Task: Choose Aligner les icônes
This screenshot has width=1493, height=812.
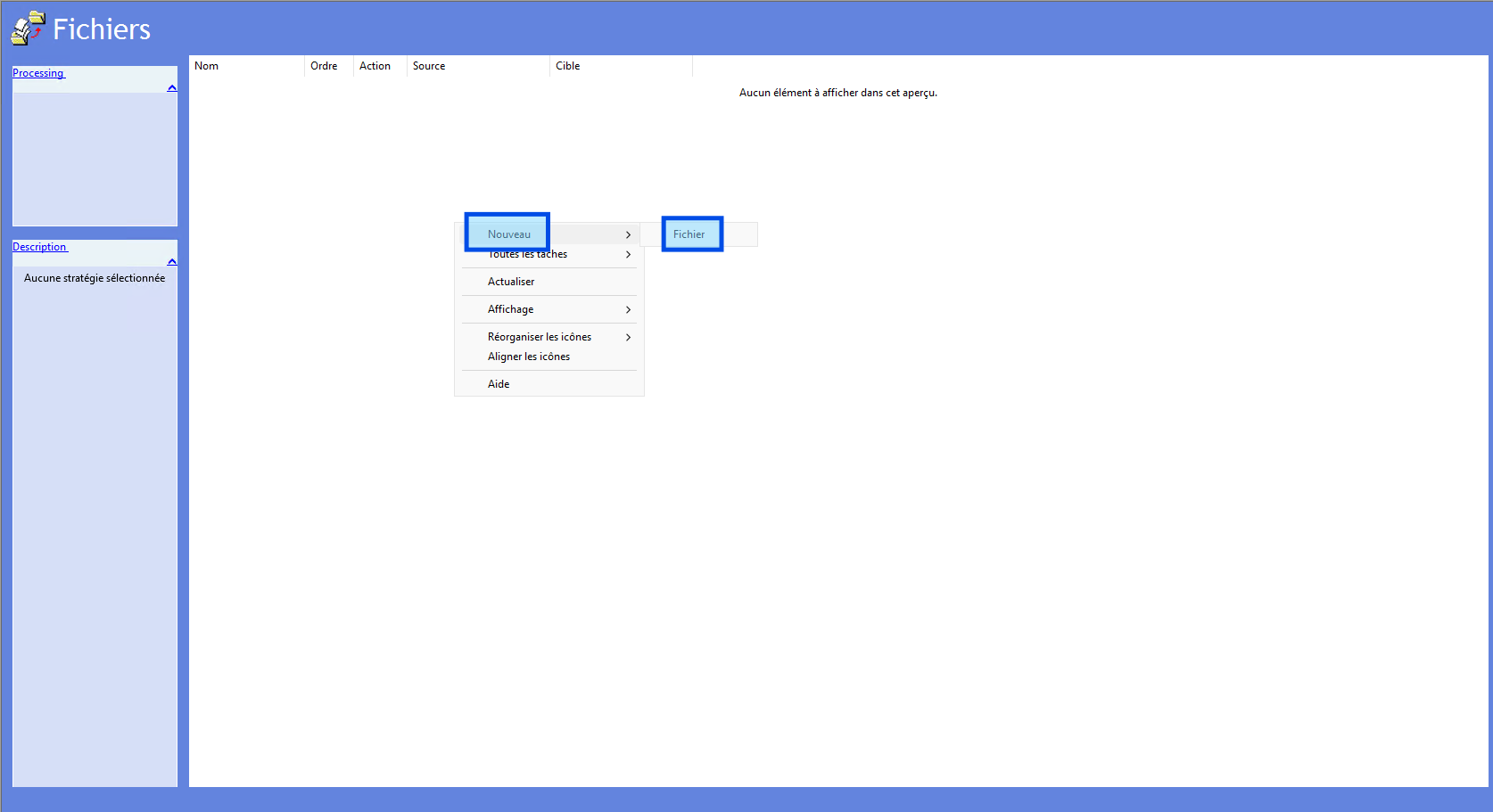Action: click(549, 357)
